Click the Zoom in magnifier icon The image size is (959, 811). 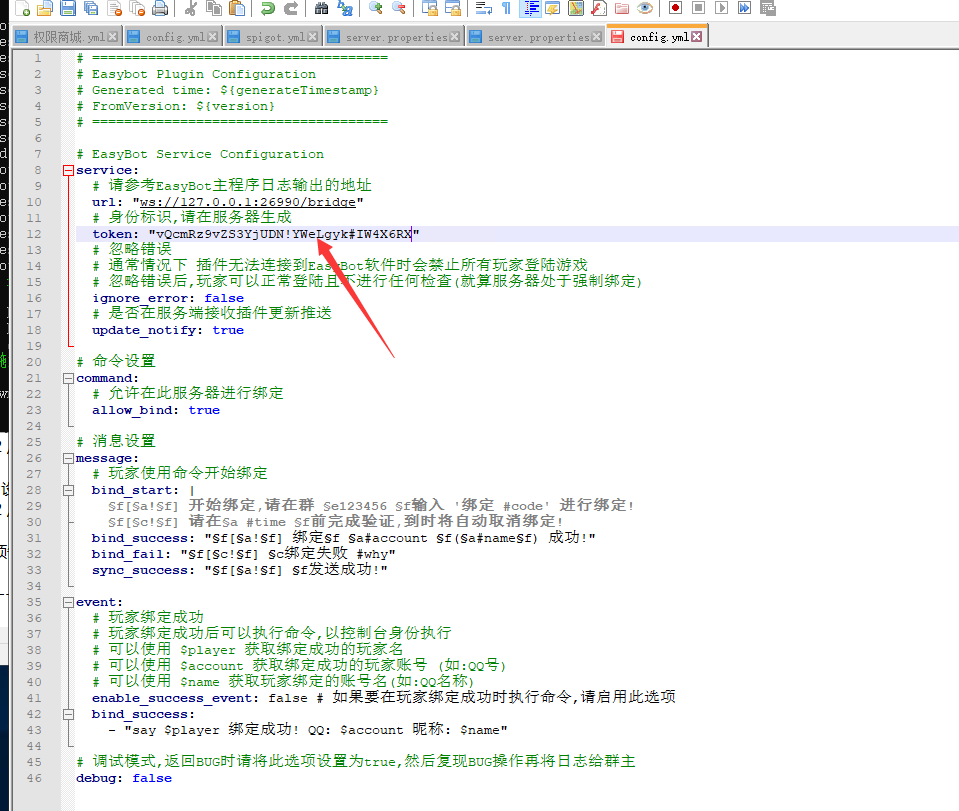(x=375, y=9)
